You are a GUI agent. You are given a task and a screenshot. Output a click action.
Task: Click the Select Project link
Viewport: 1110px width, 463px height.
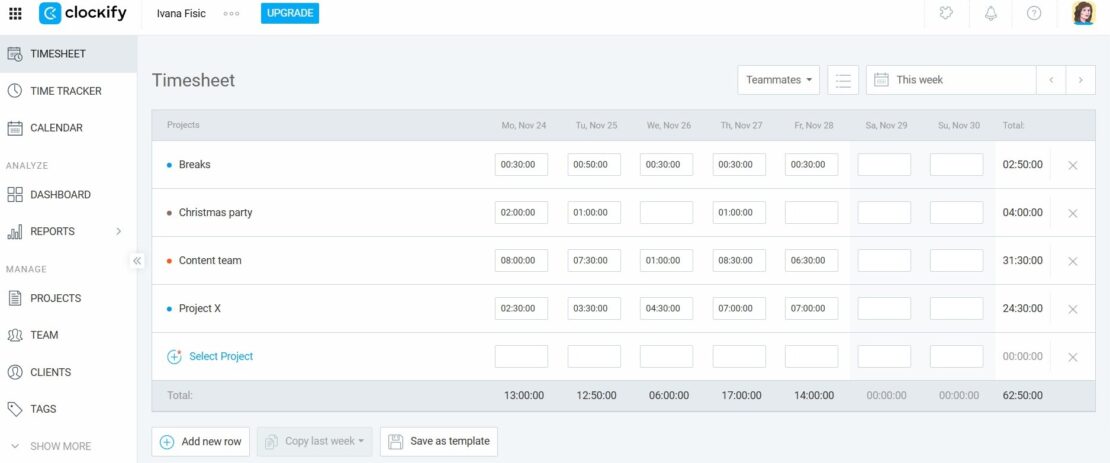[221, 356]
